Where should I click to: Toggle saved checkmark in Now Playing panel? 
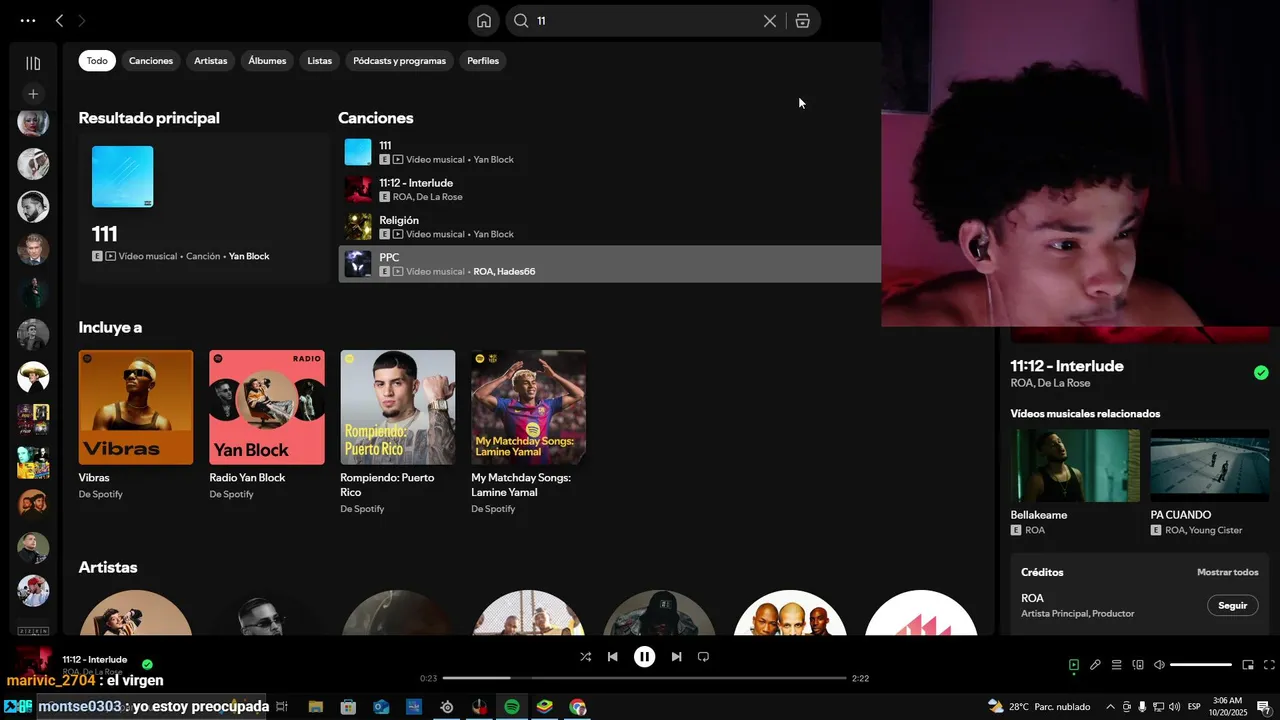[1261, 373]
